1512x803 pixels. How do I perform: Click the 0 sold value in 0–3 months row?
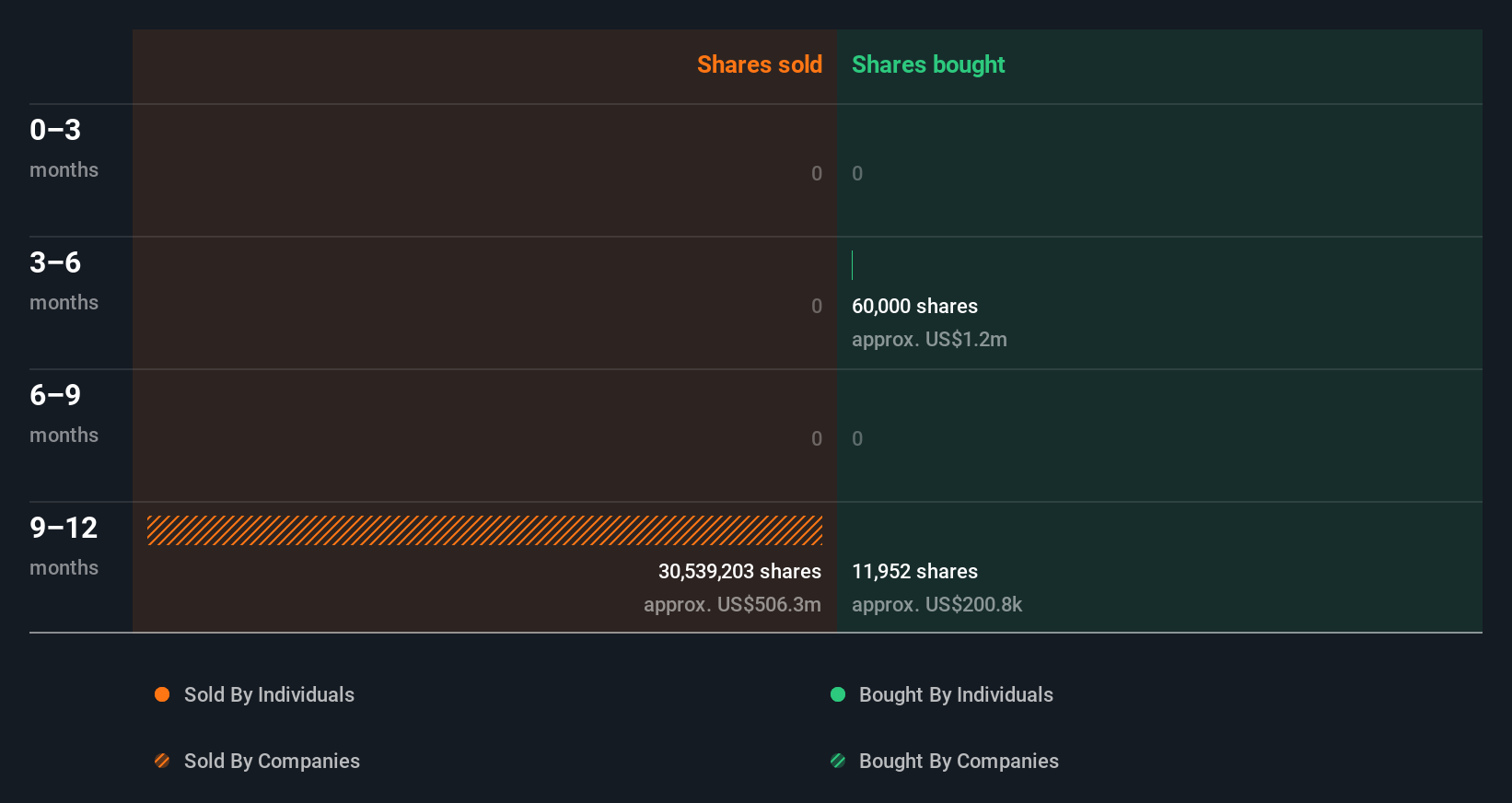[817, 173]
